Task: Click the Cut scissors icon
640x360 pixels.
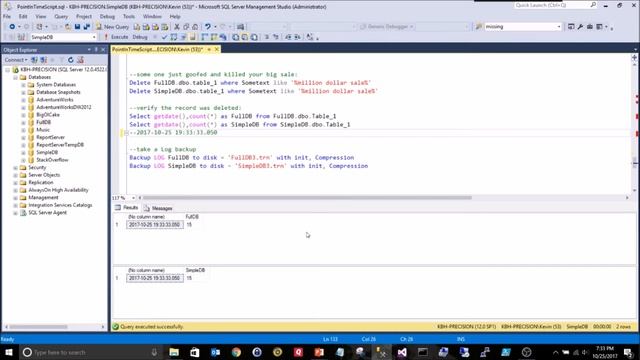Action: [177, 27]
